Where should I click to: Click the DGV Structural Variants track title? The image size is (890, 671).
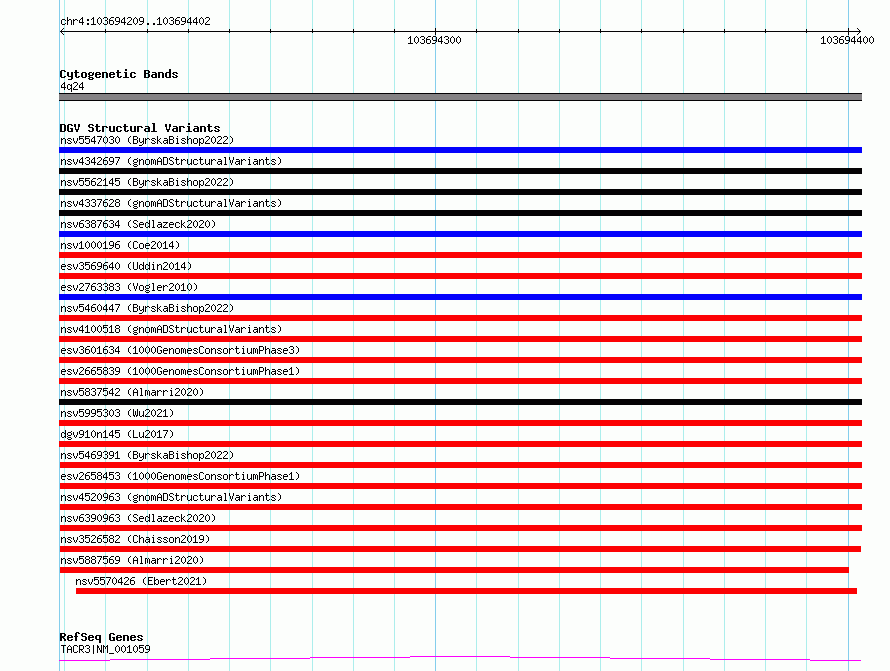pos(140,128)
